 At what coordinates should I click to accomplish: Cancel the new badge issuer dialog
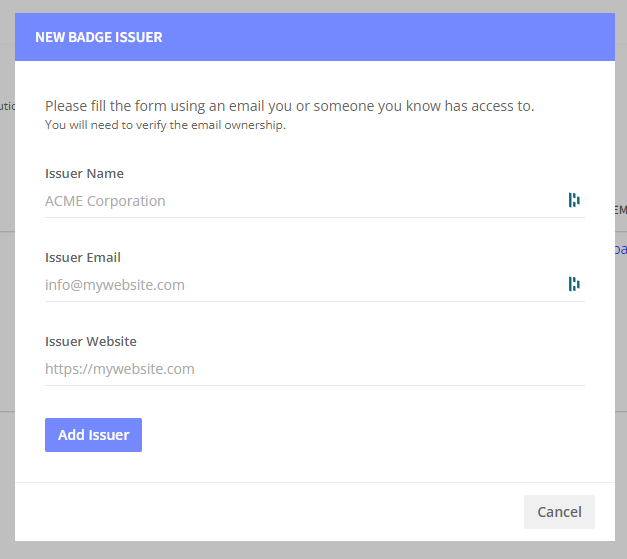coord(559,512)
